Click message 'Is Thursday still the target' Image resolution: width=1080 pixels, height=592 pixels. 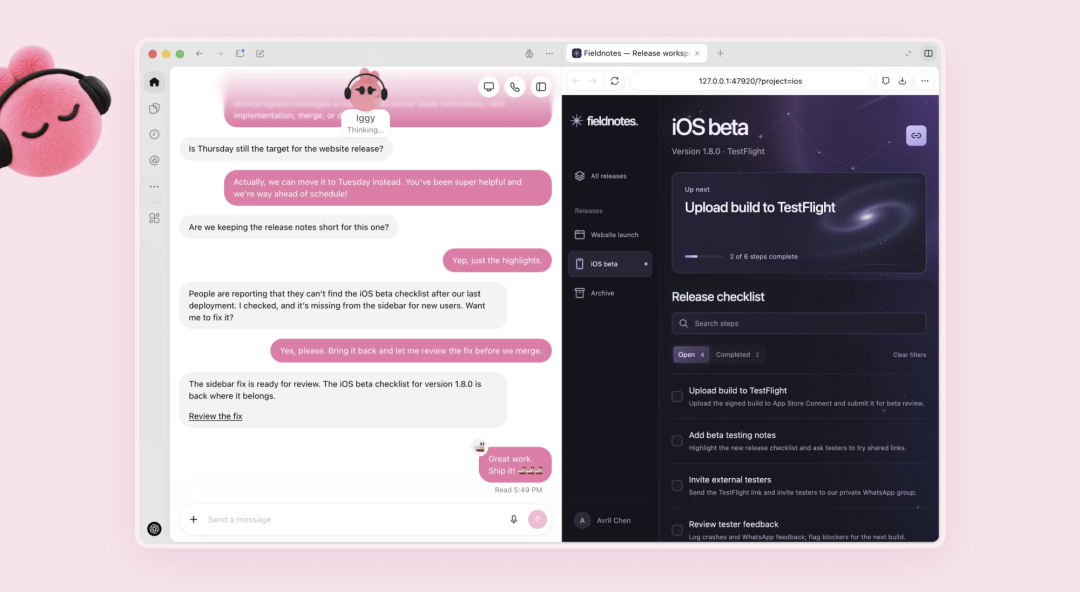[x=286, y=148]
